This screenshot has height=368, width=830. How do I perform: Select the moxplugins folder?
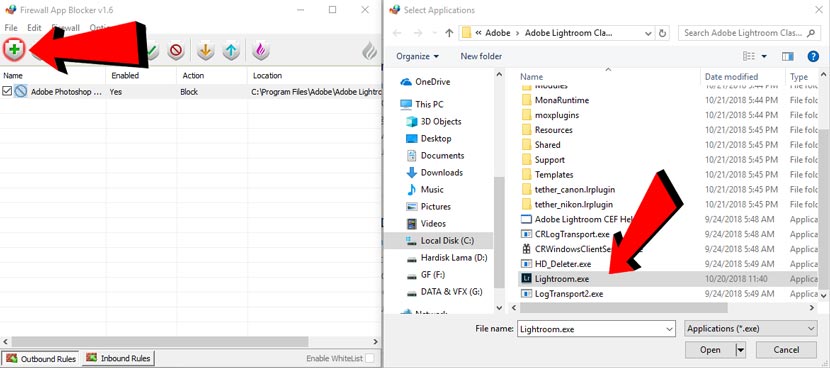pos(557,115)
